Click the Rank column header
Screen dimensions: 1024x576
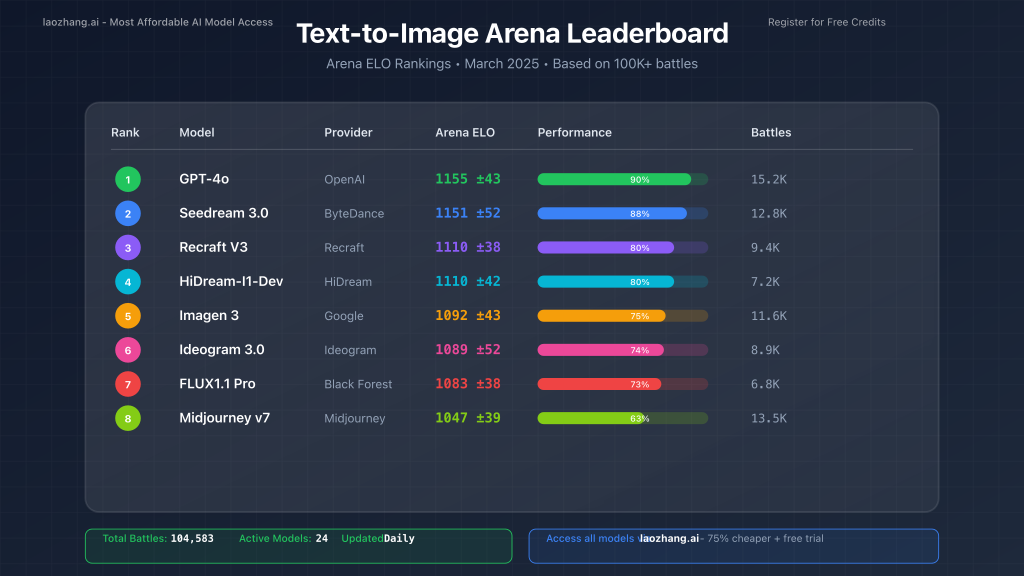(125, 133)
